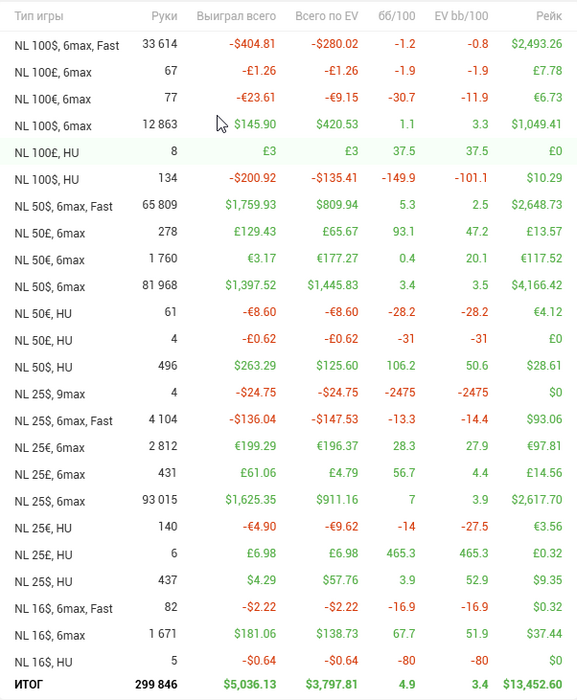Click the Выиграл всего column header
This screenshot has width=577, height=700.
[236, 16]
